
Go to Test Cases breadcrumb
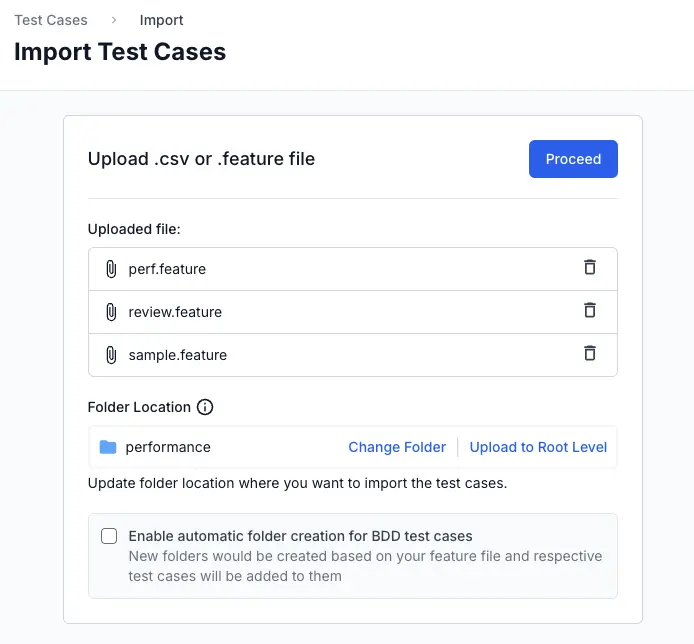51,20
